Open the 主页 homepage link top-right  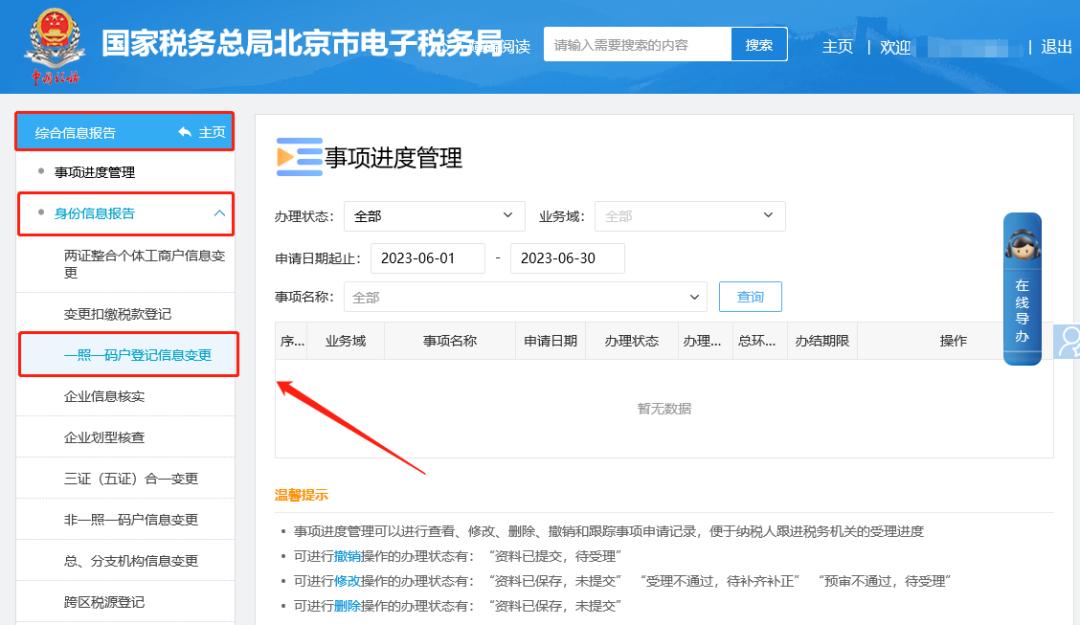(837, 47)
